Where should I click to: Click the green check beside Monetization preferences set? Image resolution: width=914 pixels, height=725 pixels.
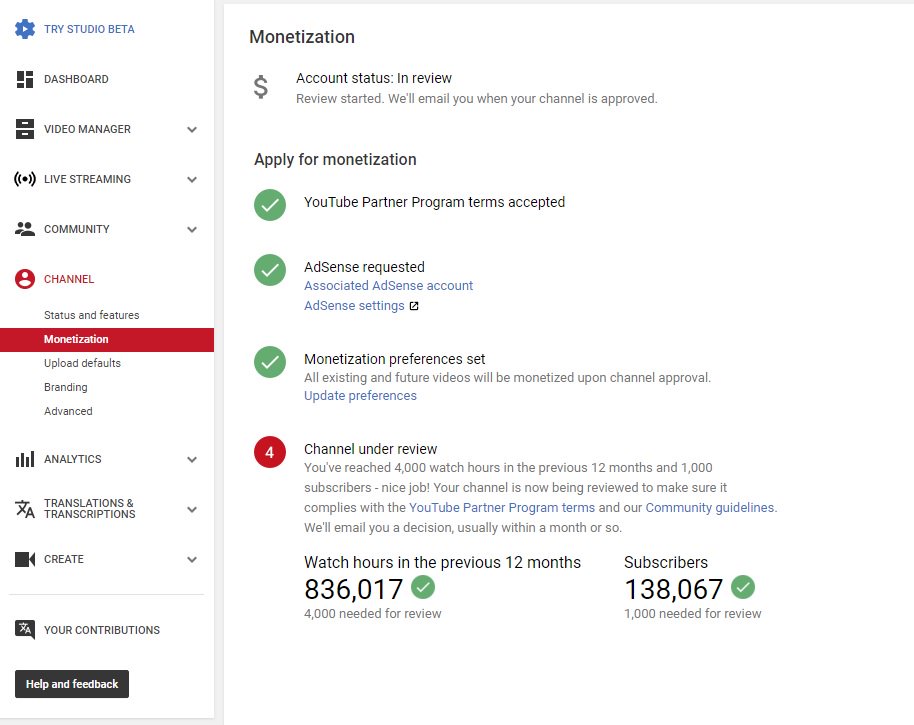click(x=270, y=362)
